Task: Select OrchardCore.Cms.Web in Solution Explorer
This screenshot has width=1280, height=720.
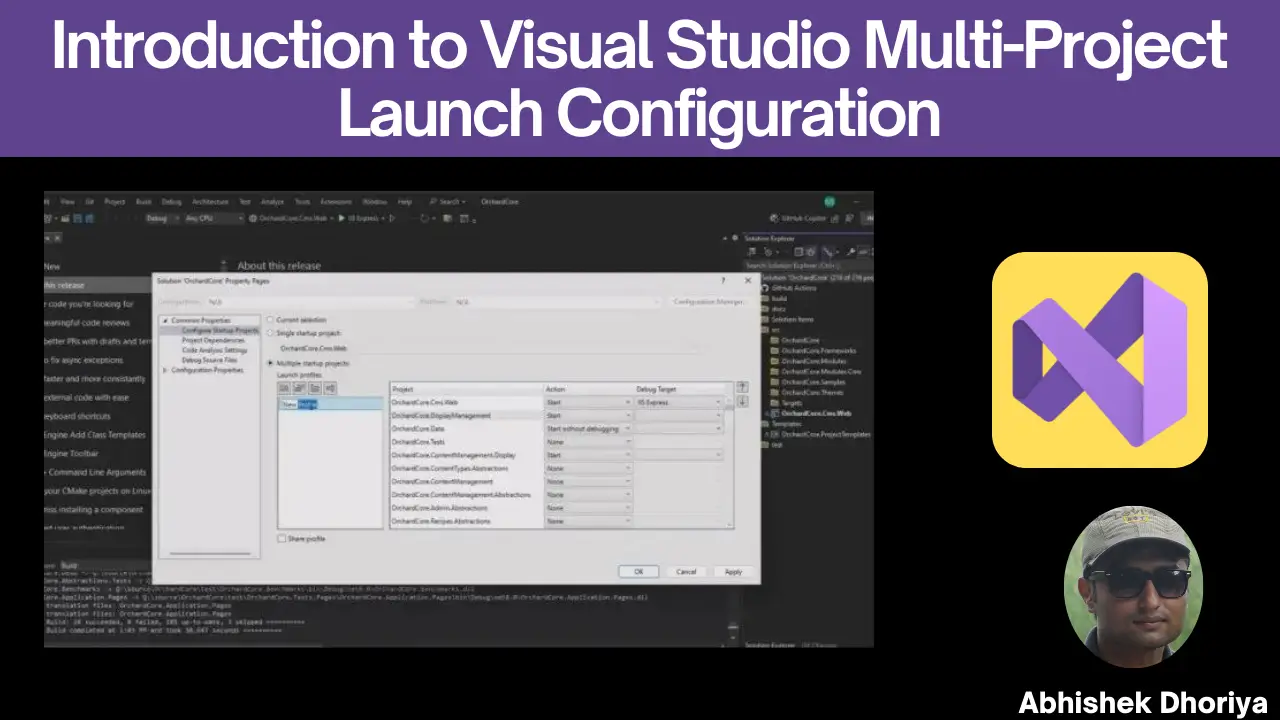Action: point(816,413)
